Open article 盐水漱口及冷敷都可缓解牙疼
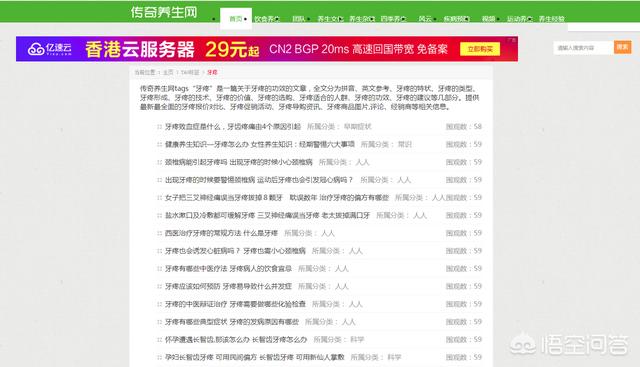Viewport: 640px width, 367px height. coord(267,215)
